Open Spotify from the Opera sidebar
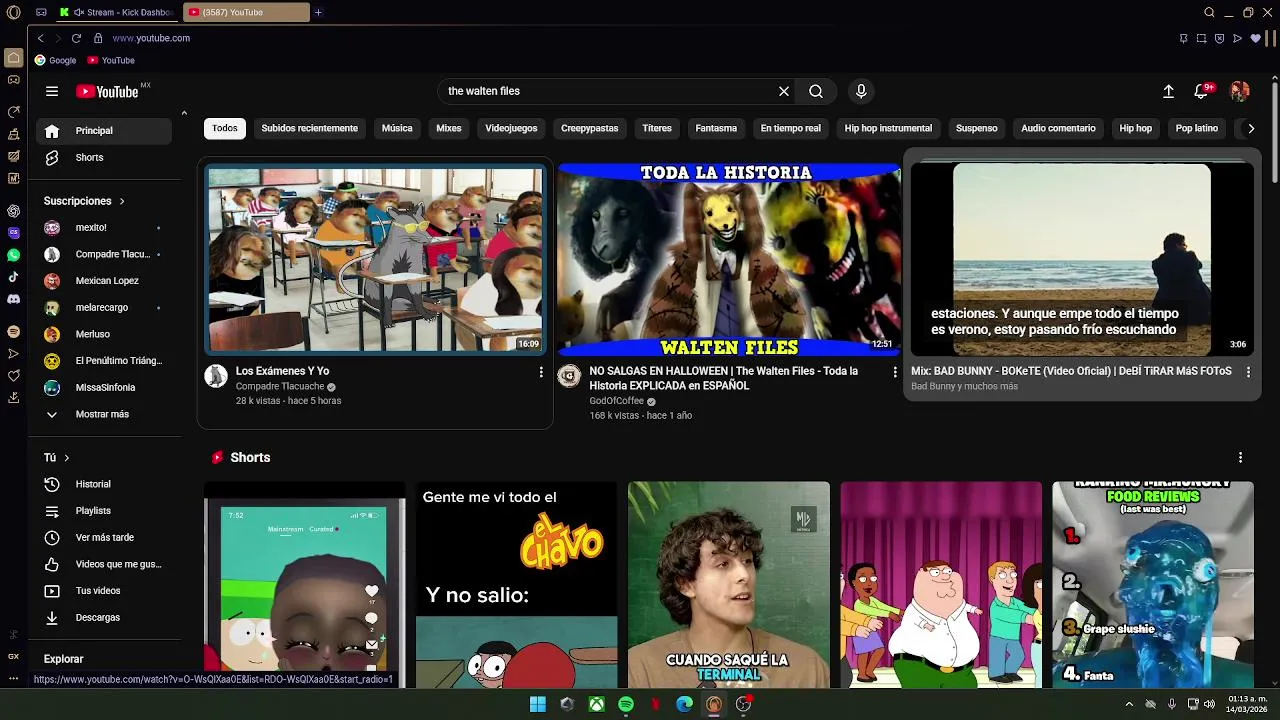This screenshot has width=1280, height=720. (13, 331)
